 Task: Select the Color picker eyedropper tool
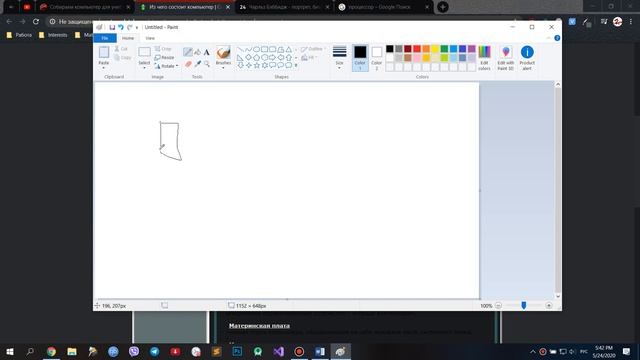pyautogui.click(x=198, y=64)
